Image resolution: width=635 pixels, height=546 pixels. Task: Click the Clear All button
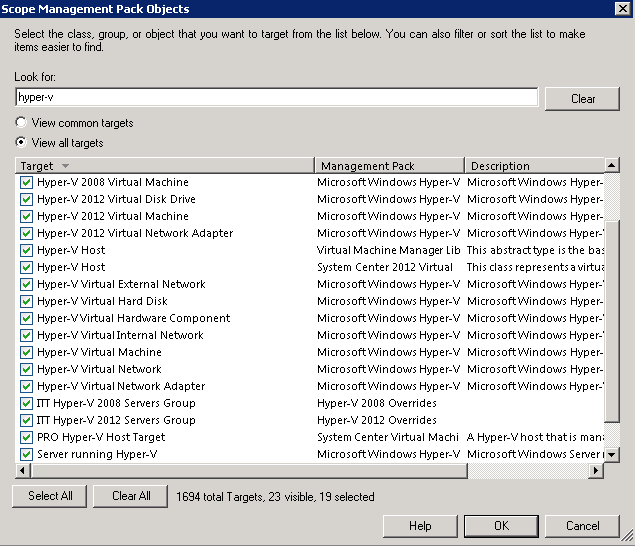point(130,496)
